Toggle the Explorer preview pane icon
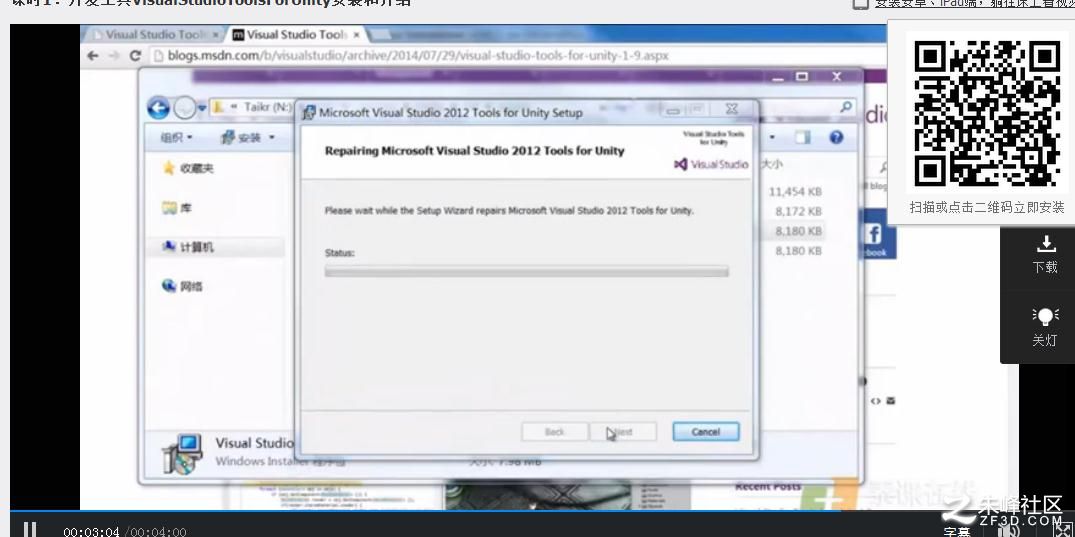The height and width of the screenshot is (537, 1075). point(802,137)
